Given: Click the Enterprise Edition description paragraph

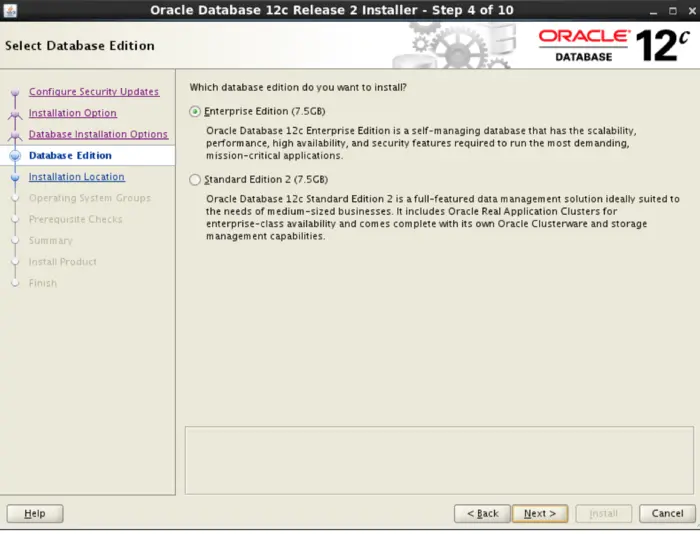Looking at the screenshot, I should pos(421,143).
